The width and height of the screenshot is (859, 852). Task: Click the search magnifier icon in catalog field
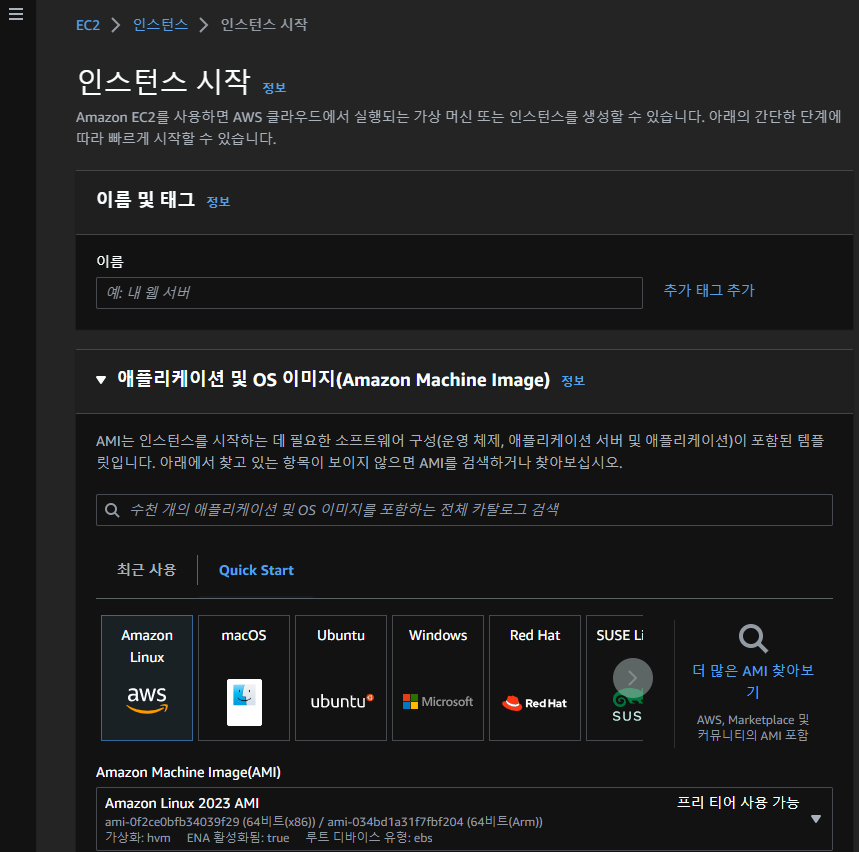tap(112, 510)
